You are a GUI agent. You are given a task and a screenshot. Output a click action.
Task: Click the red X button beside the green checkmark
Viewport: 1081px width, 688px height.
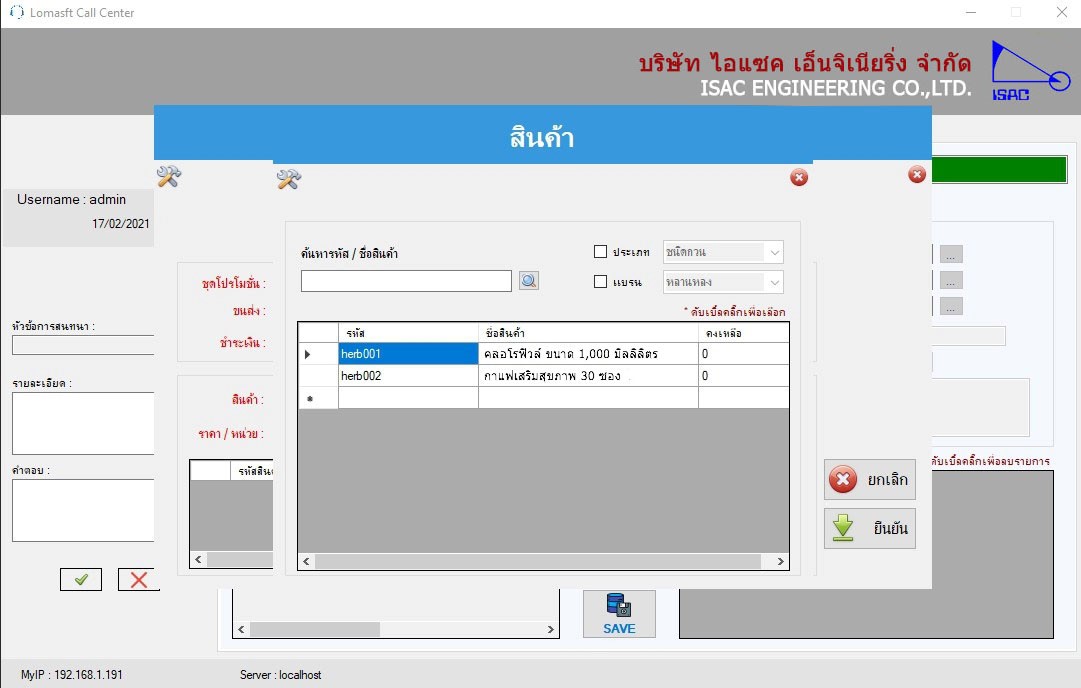click(x=138, y=579)
